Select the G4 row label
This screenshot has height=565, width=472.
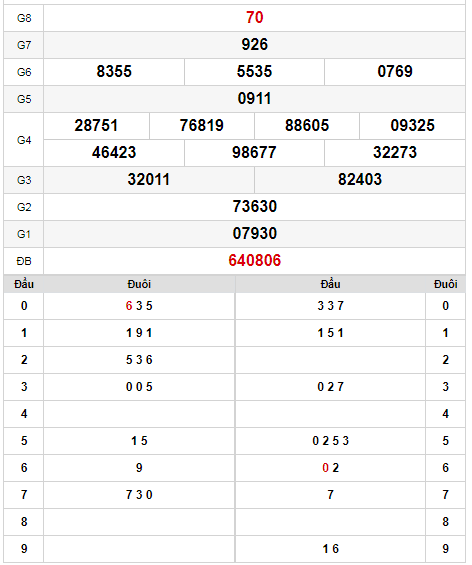click(24, 140)
